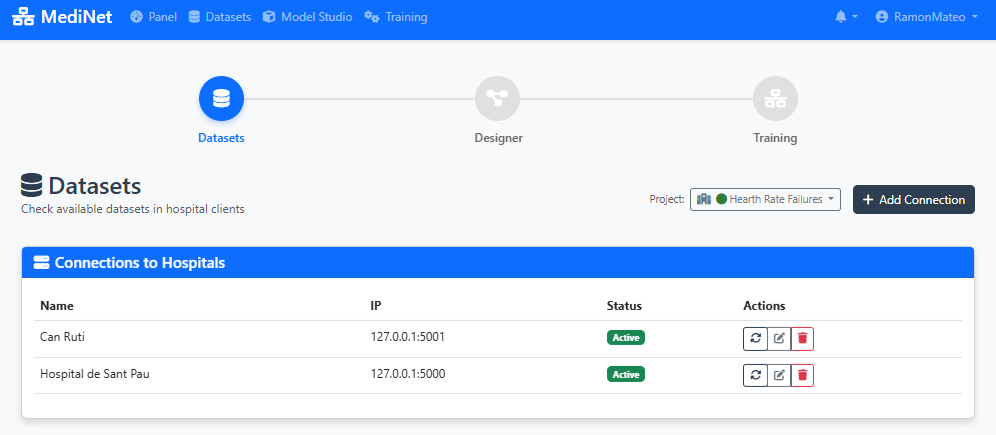996x435 pixels.
Task: Click the Active status badge for Can Ruti
Action: click(x=626, y=338)
